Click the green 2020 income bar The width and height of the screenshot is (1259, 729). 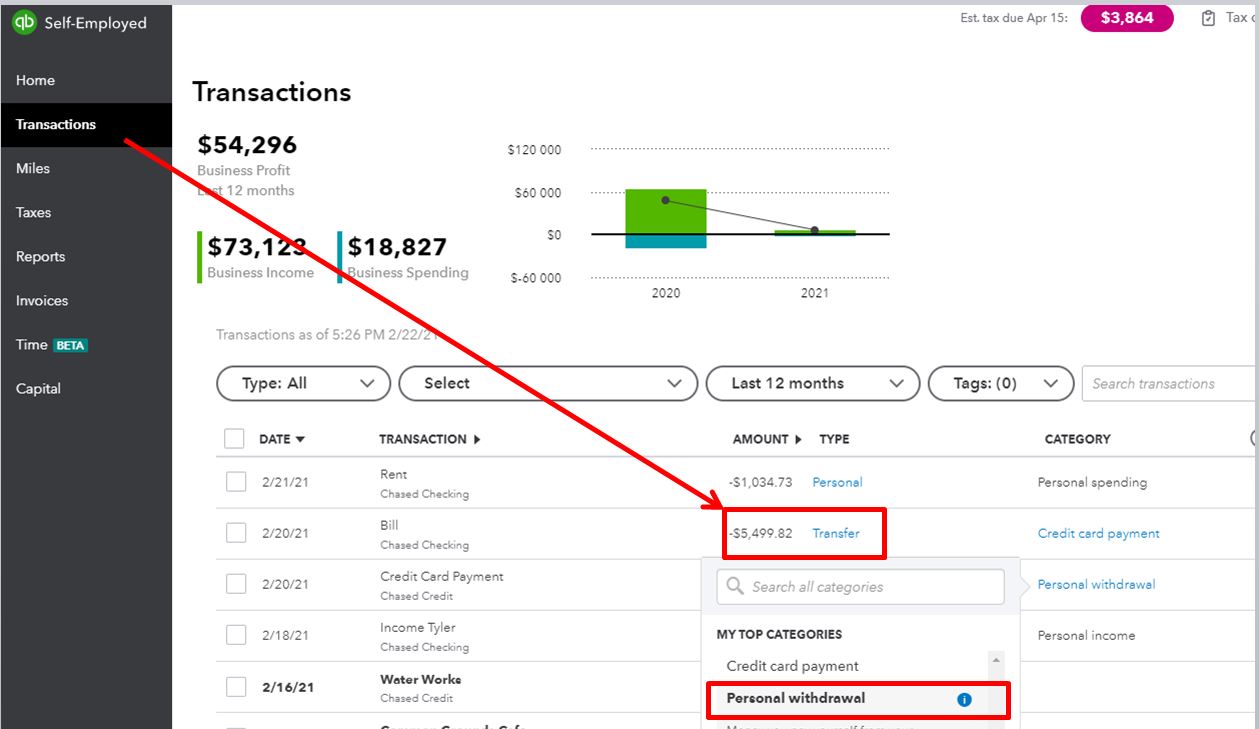point(666,210)
